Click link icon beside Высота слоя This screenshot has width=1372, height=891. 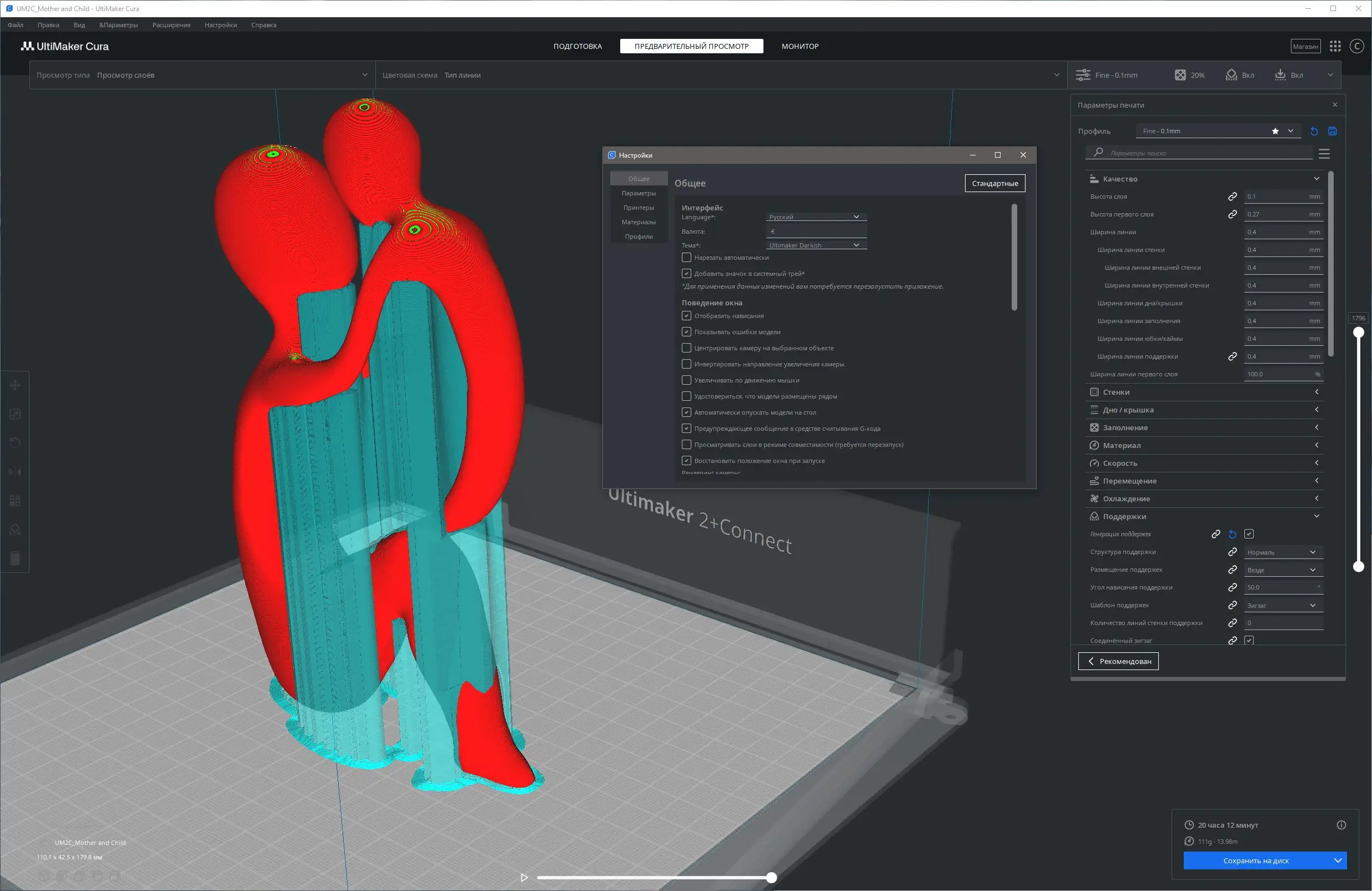(1232, 197)
